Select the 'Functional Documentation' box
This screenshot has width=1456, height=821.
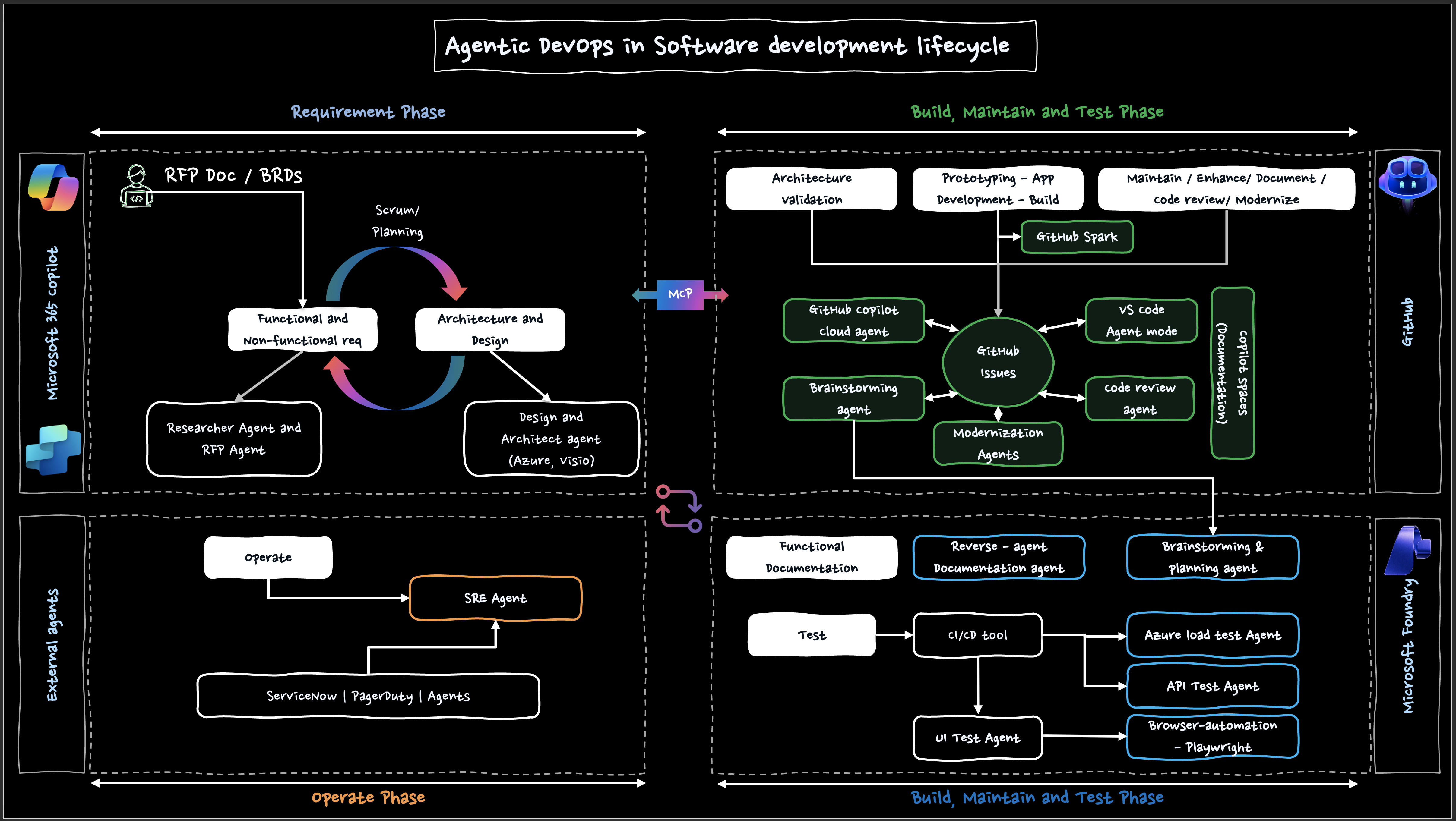point(812,557)
